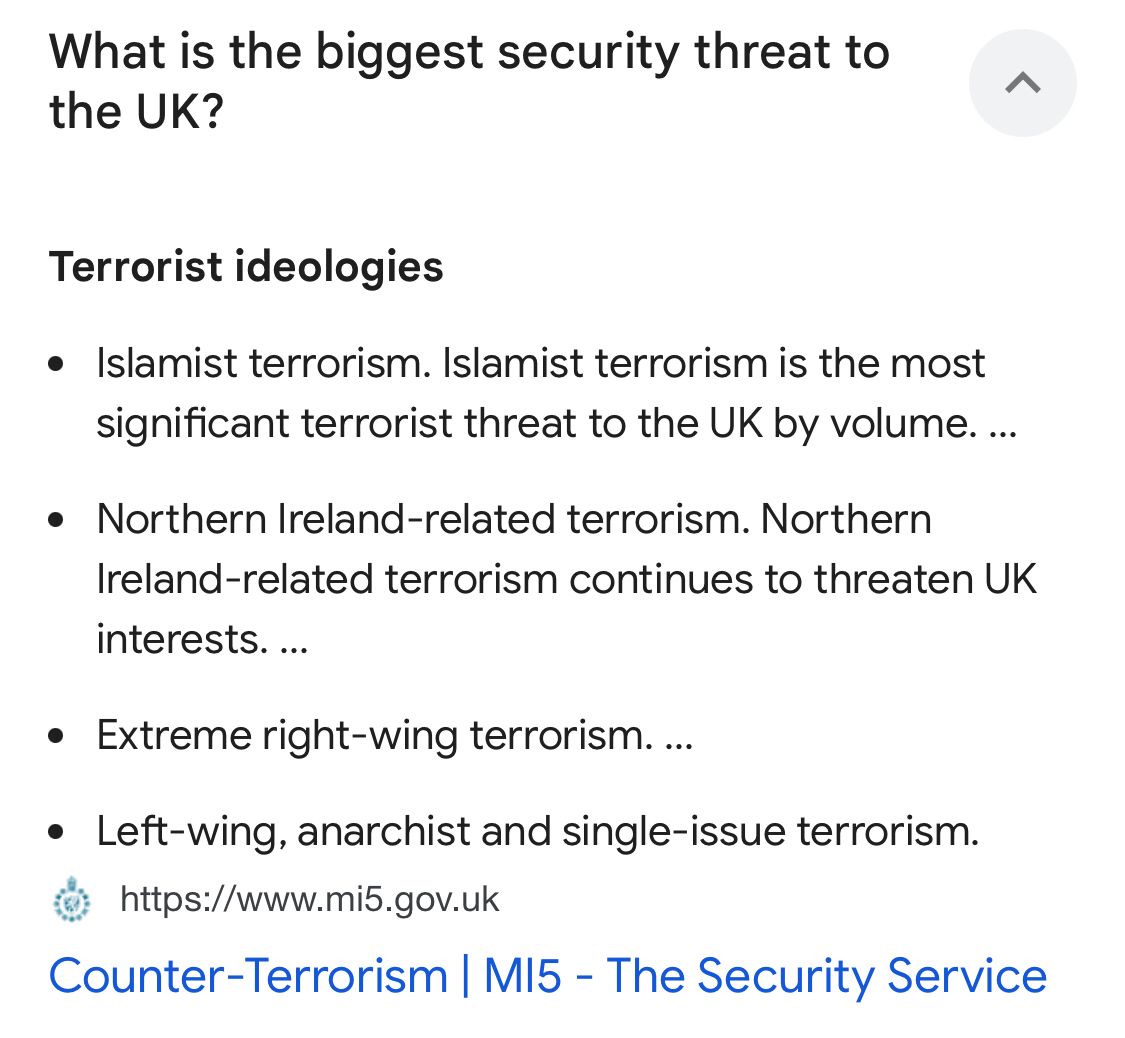Click 'Left-wing, anarchist and single-issue terrorism' item

click(x=538, y=832)
